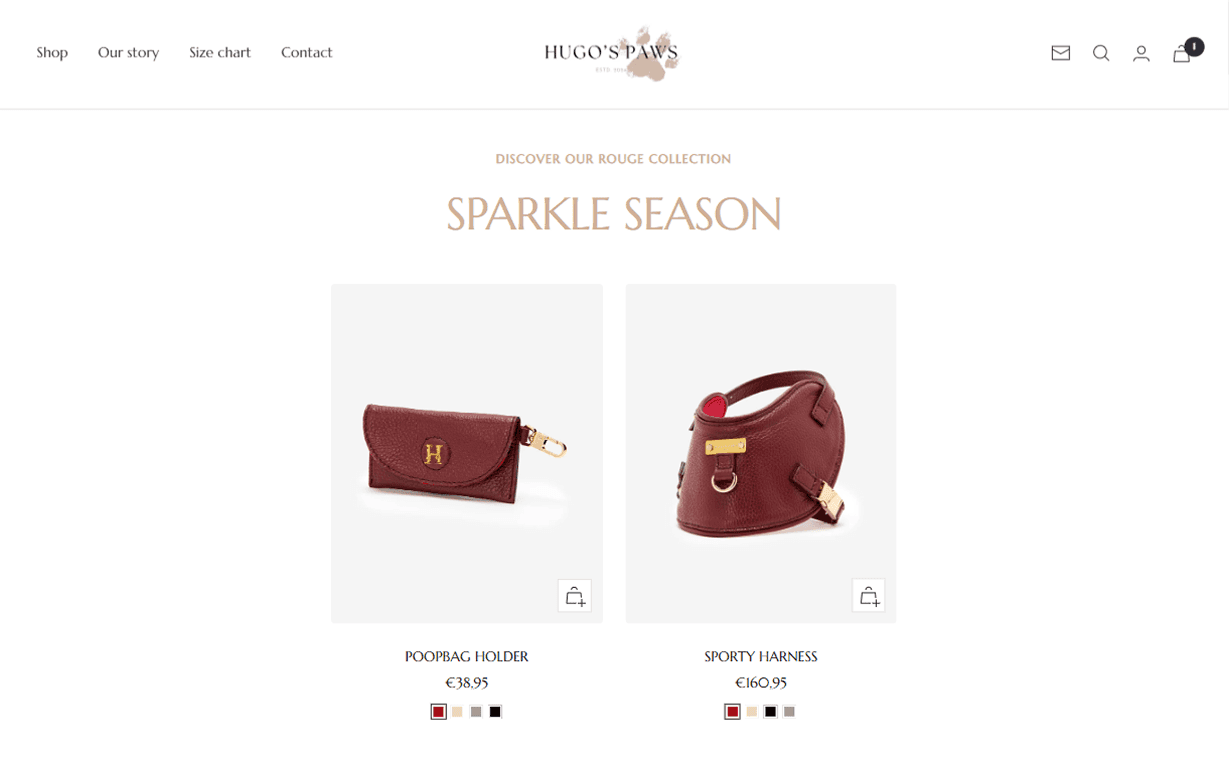
Task: Select the black swatch for Sporty Harness
Action: [770, 712]
